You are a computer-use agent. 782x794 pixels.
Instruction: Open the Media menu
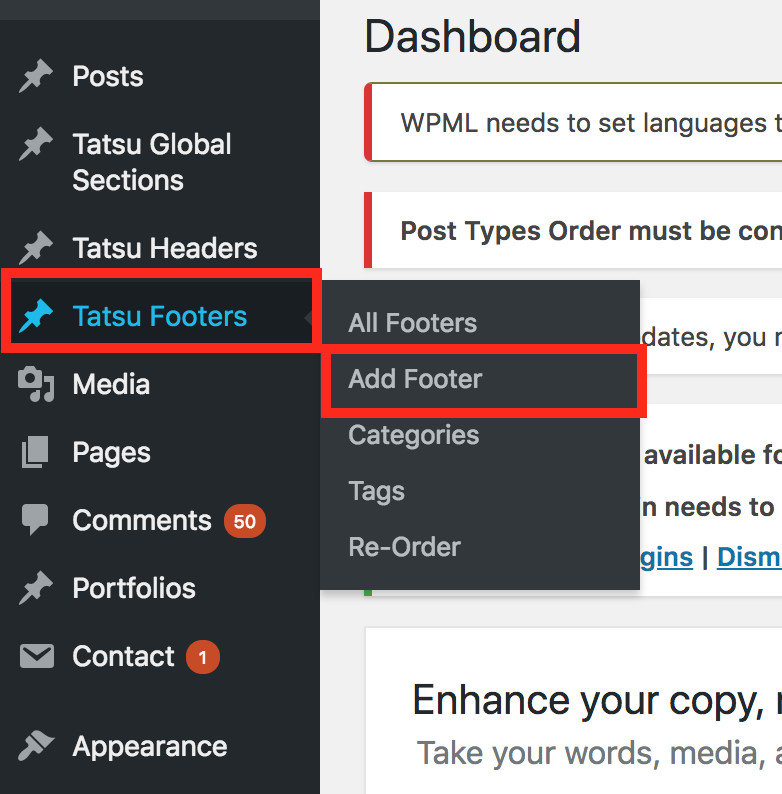click(x=111, y=384)
